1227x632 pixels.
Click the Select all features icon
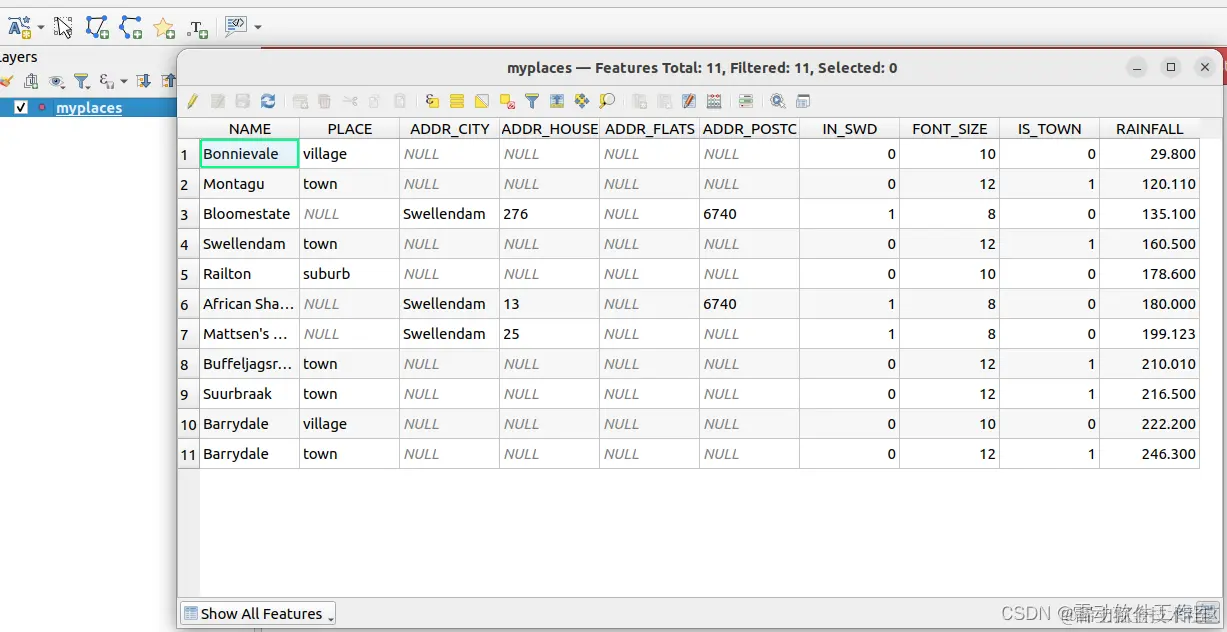click(457, 101)
